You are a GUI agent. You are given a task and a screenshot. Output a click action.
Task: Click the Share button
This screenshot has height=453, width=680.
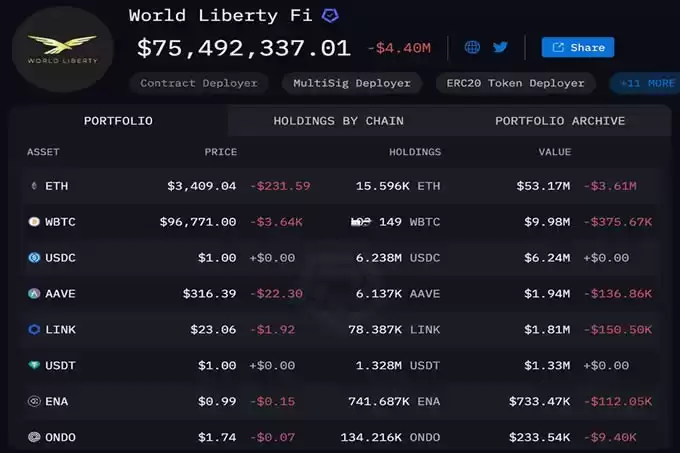[578, 47]
